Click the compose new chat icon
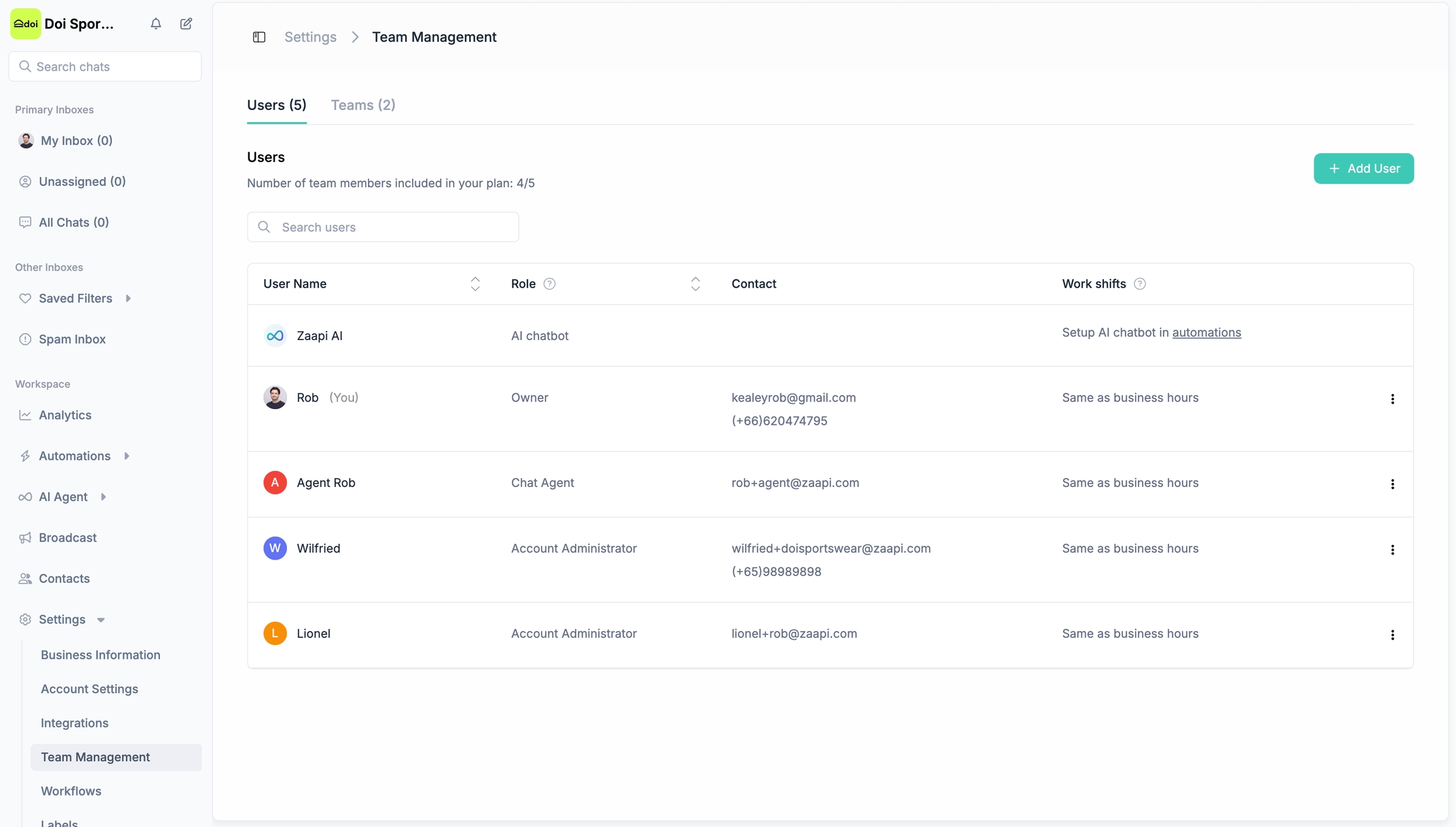1456x827 pixels. [186, 24]
